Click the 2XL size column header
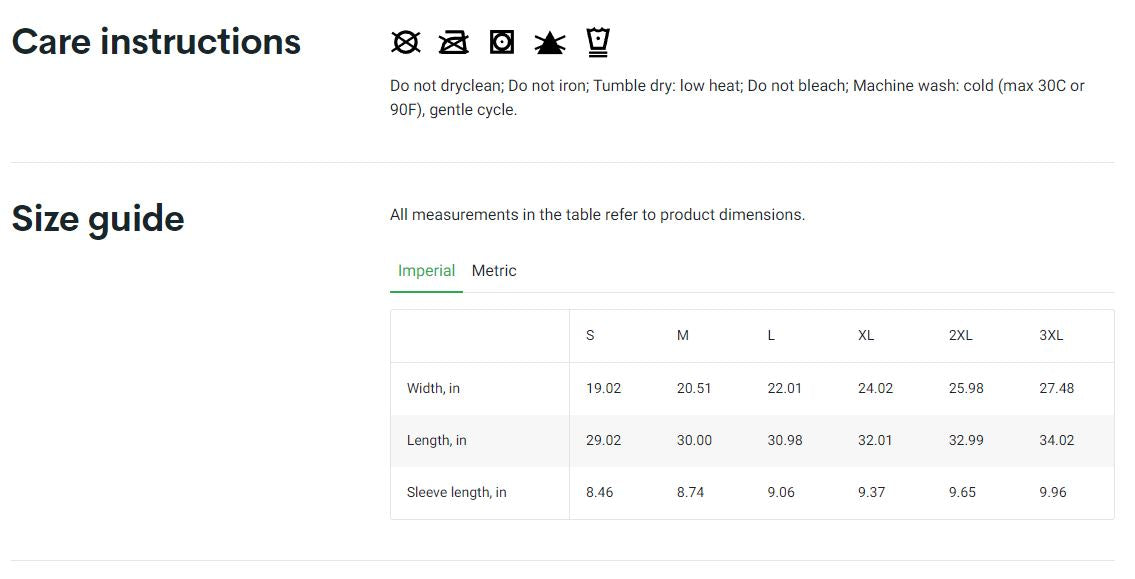This screenshot has width=1135, height=579. (x=960, y=336)
